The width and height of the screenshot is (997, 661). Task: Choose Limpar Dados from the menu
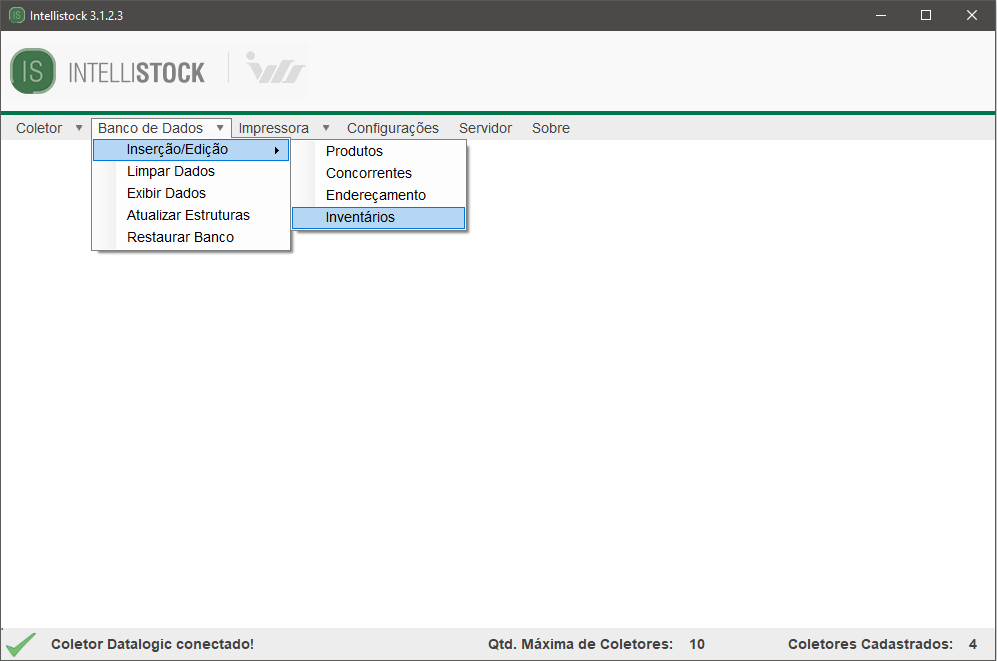170,171
